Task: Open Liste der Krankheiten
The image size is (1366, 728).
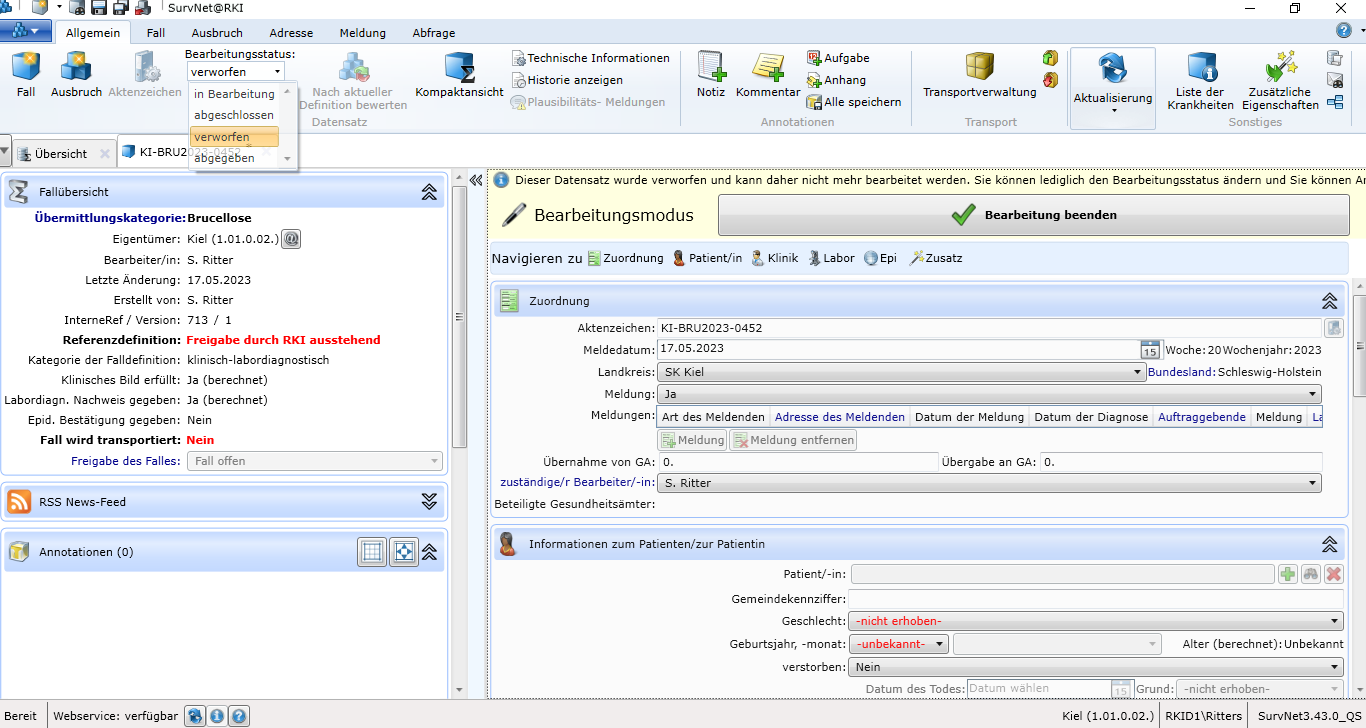Action: [1200, 70]
